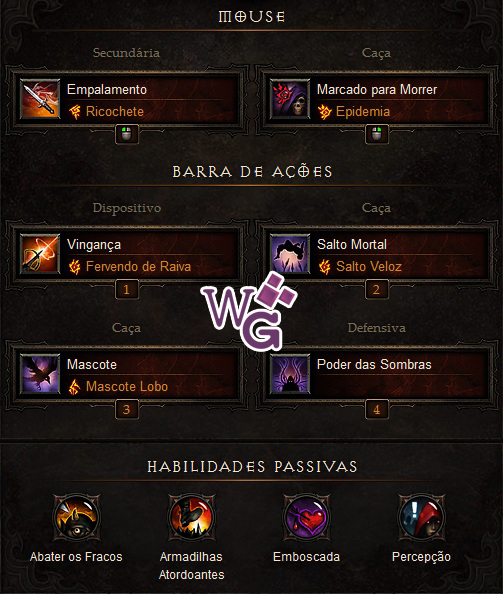
Task: Click the Mascote Lobo rune text
Action: [x=127, y=386]
